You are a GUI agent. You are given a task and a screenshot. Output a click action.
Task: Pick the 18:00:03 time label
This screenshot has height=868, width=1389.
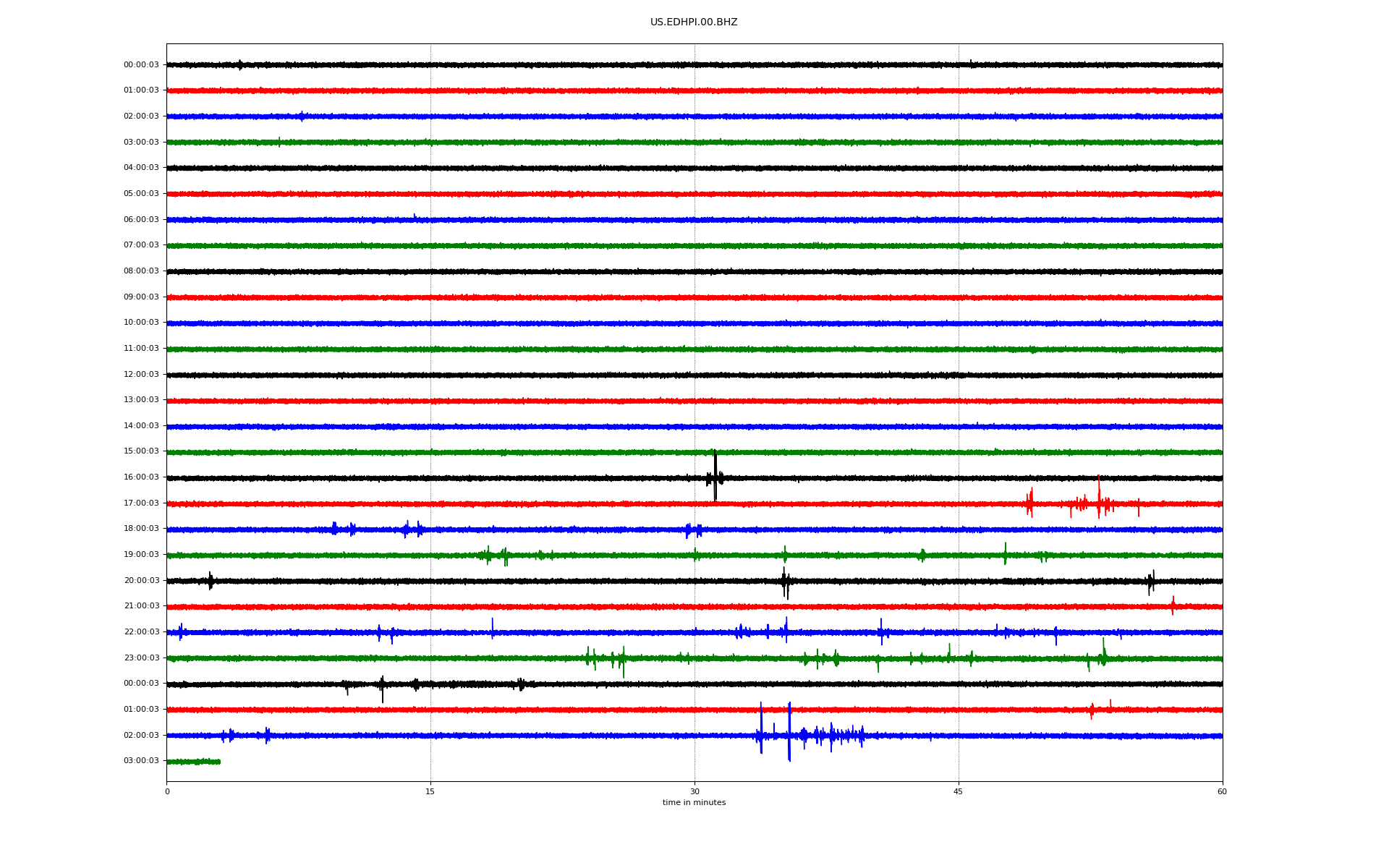(141, 529)
